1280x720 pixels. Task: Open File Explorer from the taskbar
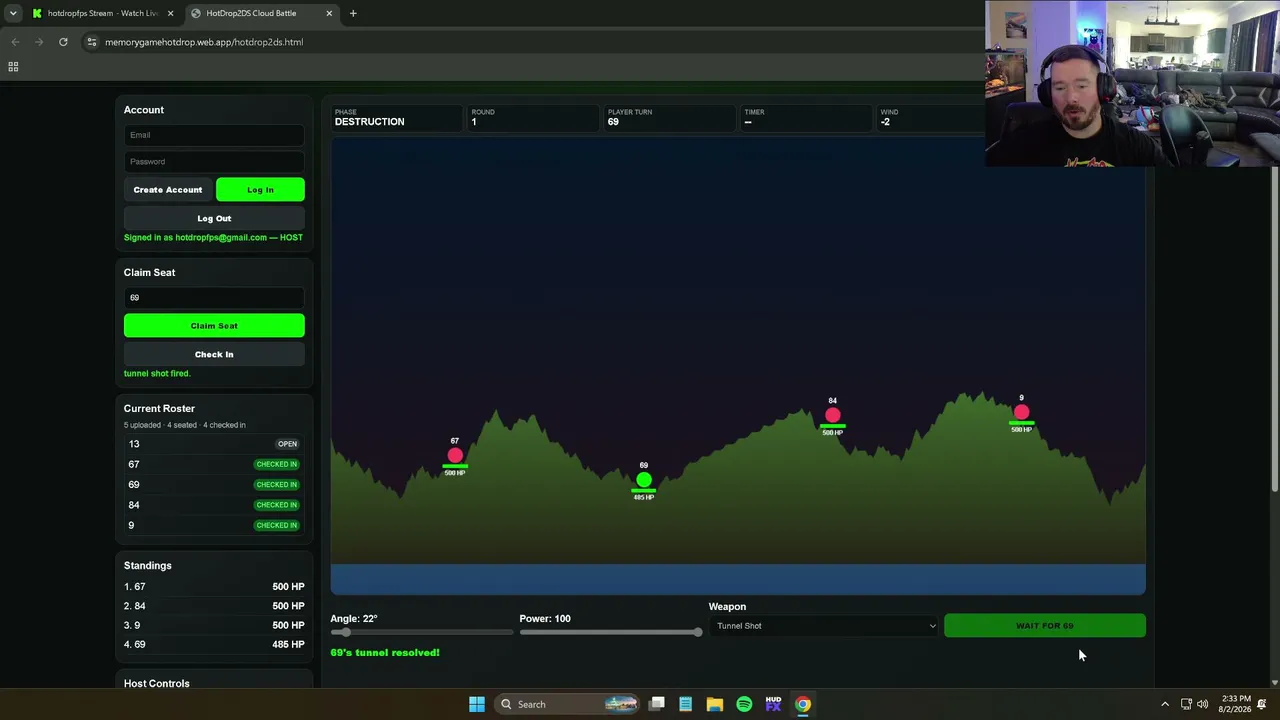715,704
